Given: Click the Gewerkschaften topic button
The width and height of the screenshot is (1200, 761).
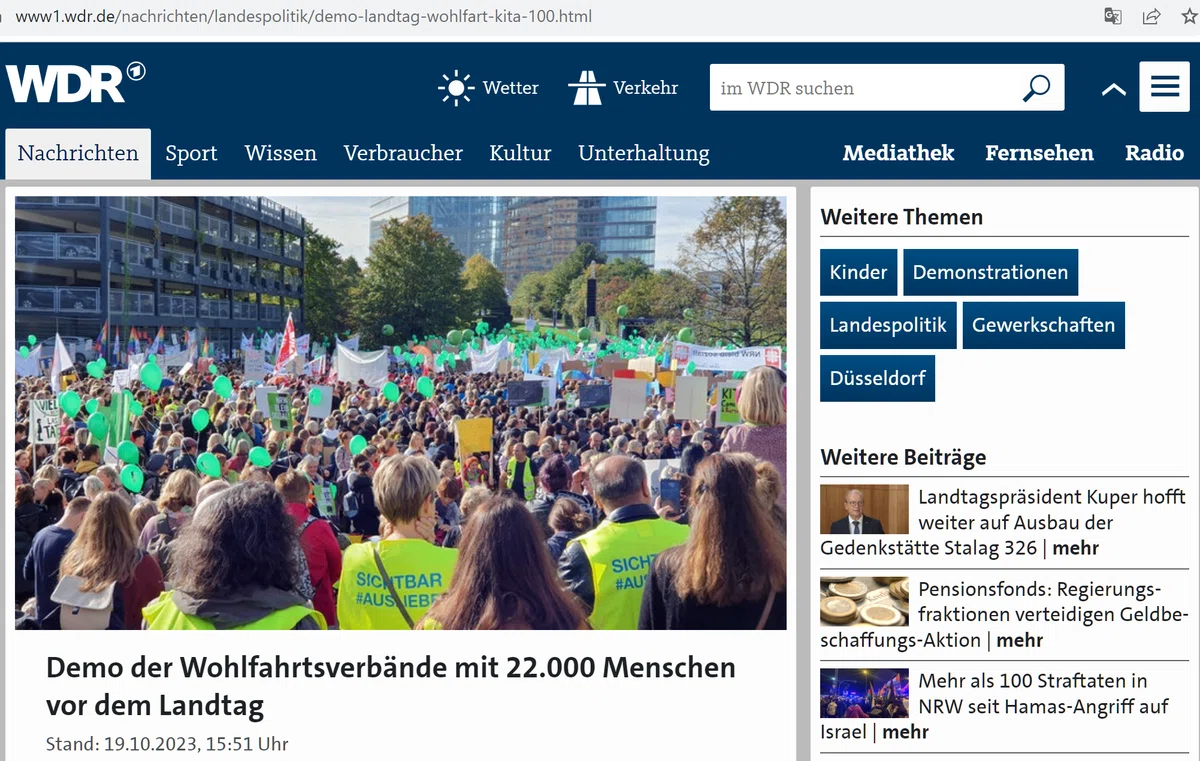Looking at the screenshot, I should (x=1043, y=325).
